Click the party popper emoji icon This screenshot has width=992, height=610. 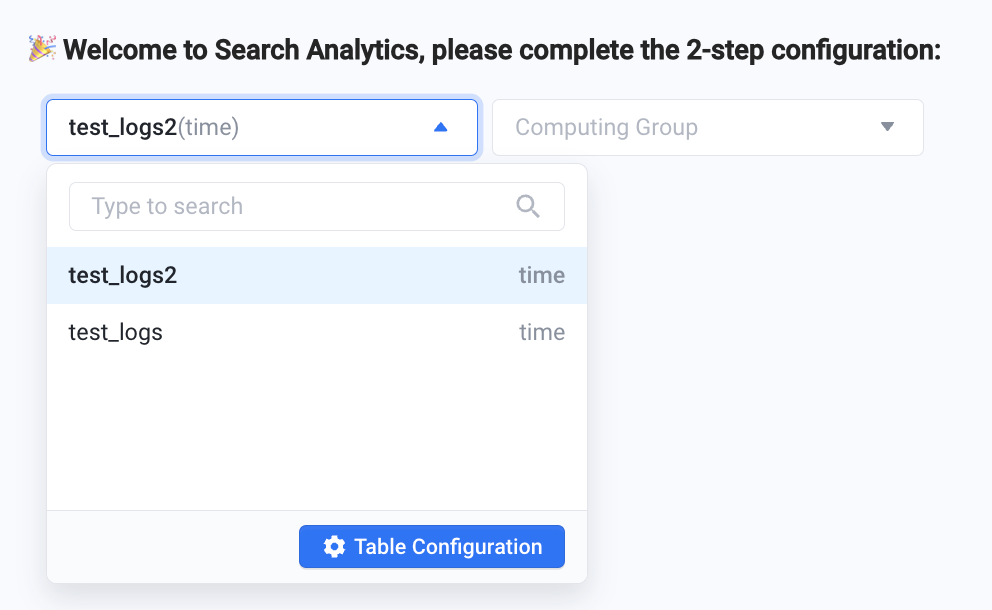pos(42,49)
